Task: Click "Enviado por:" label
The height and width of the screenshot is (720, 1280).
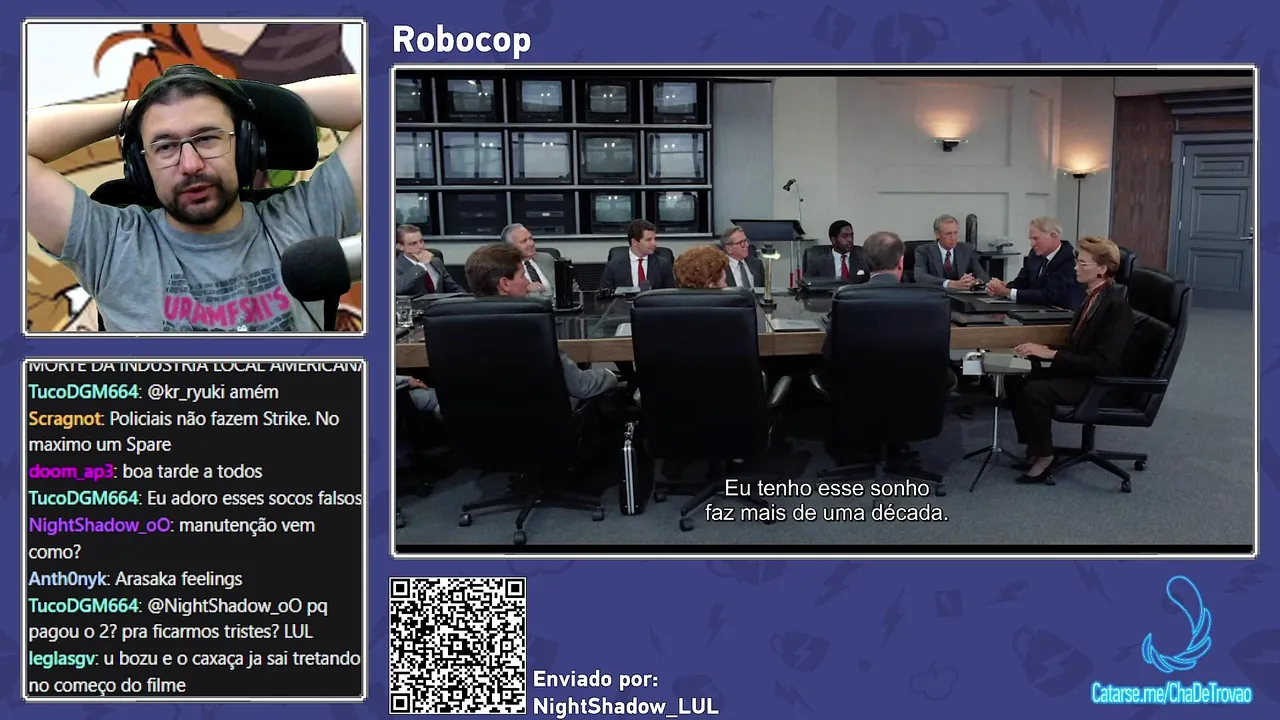Action: pos(596,679)
